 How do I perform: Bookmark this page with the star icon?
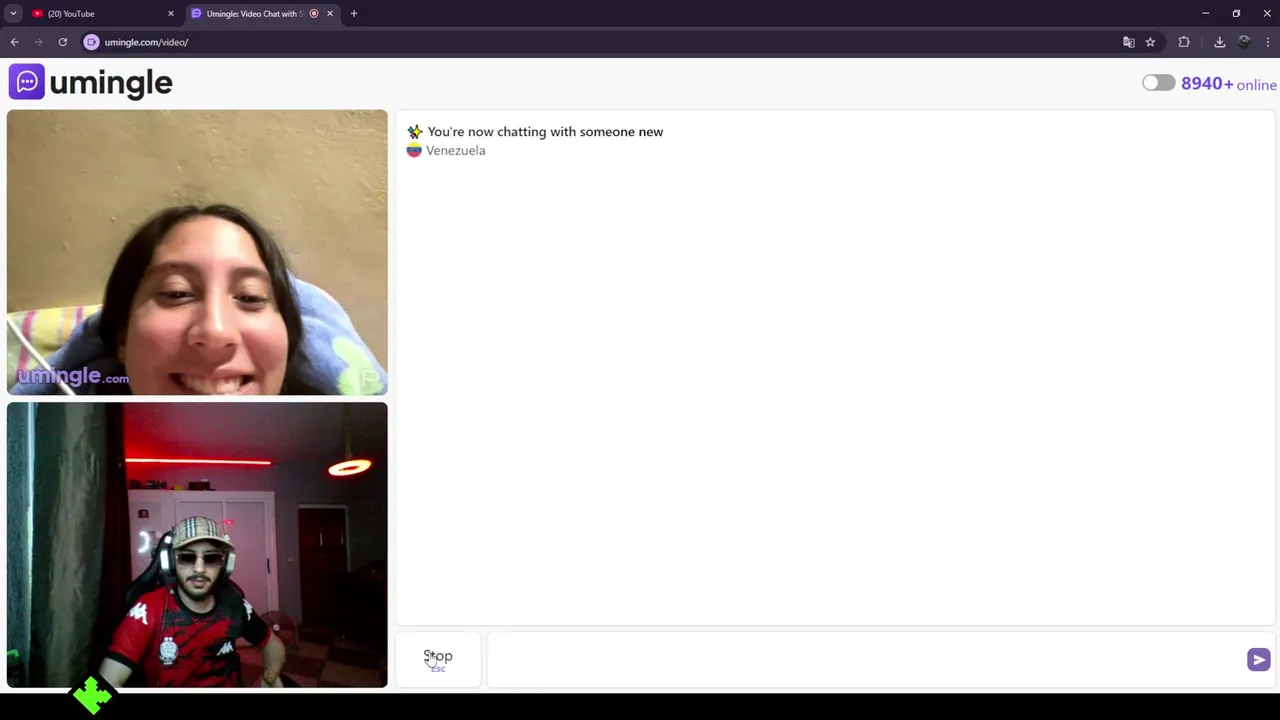click(x=1150, y=42)
